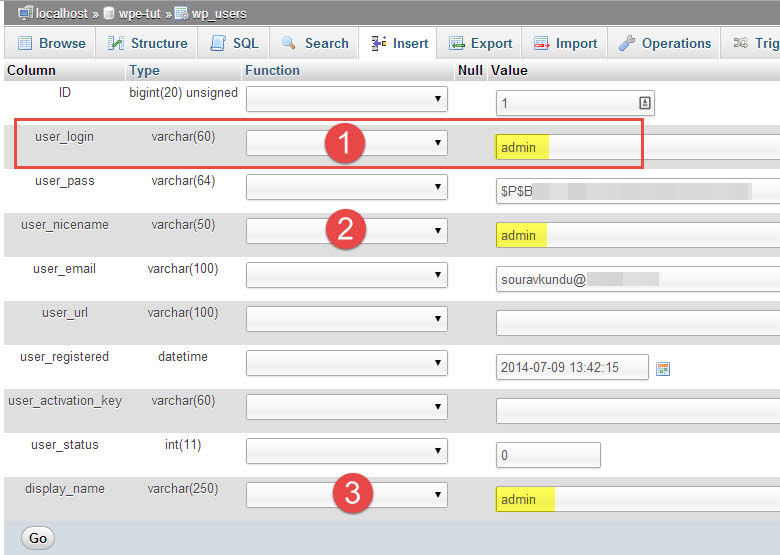Open calendar picker for user_registered

pyautogui.click(x=663, y=369)
